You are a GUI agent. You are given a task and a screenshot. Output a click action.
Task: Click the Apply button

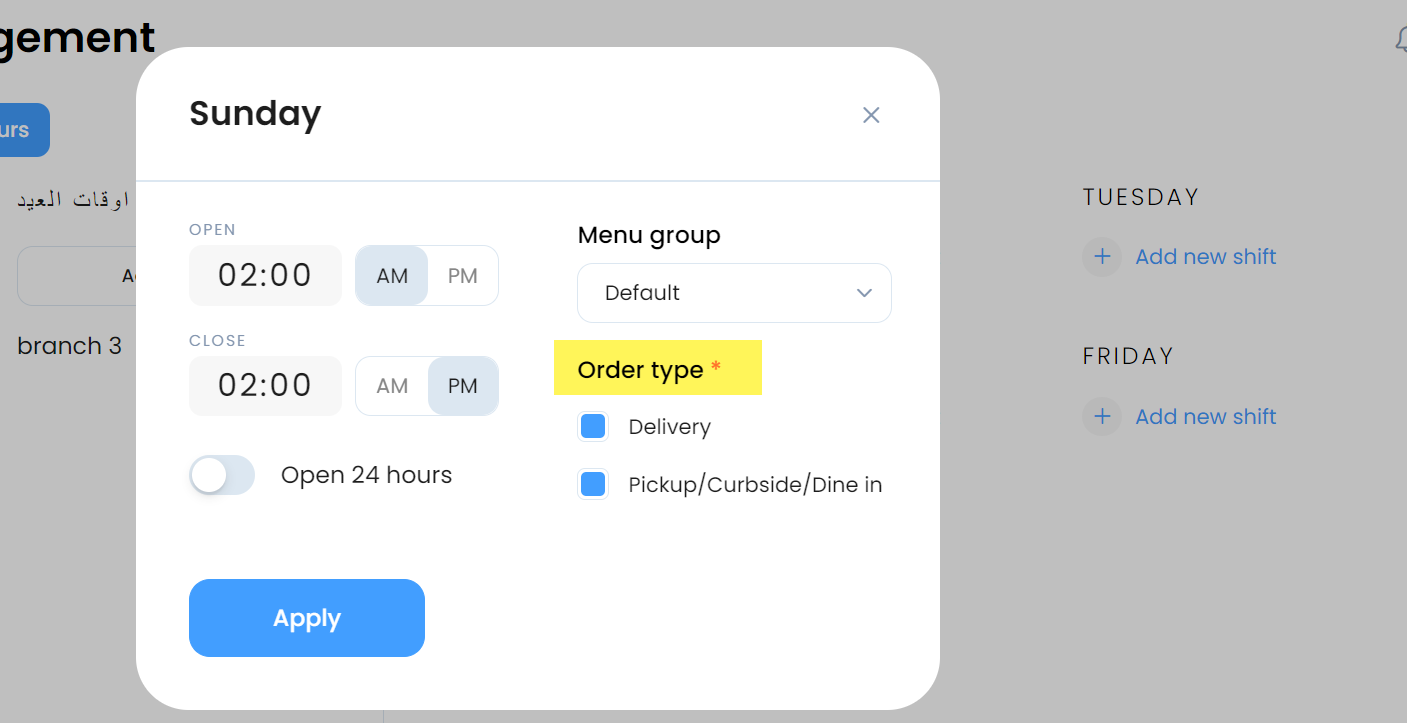coord(307,618)
